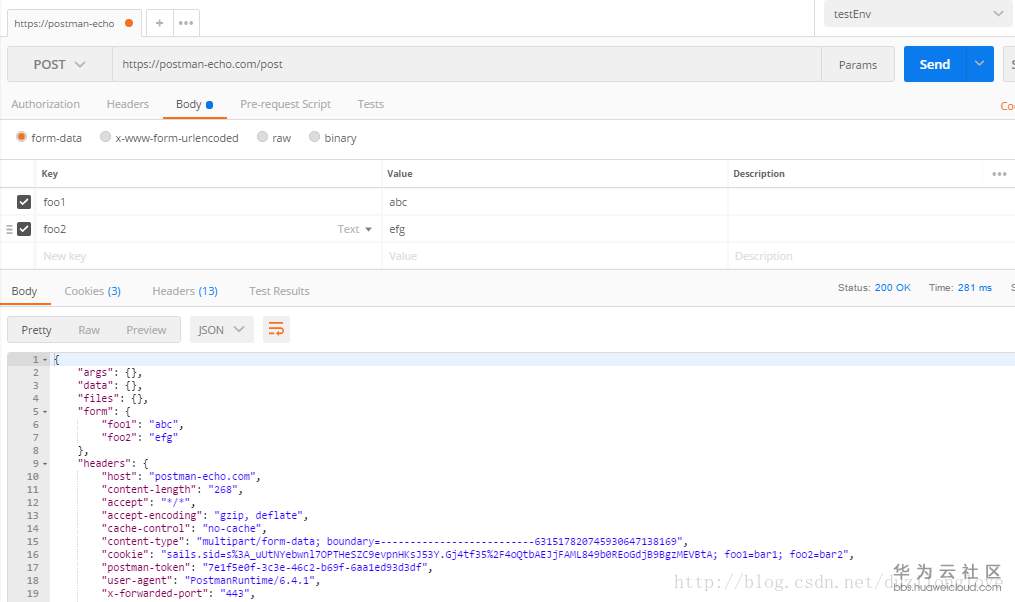Image resolution: width=1015 pixels, height=602 pixels.
Task: Collapse the "form" object at line 5
Action: 45,411
